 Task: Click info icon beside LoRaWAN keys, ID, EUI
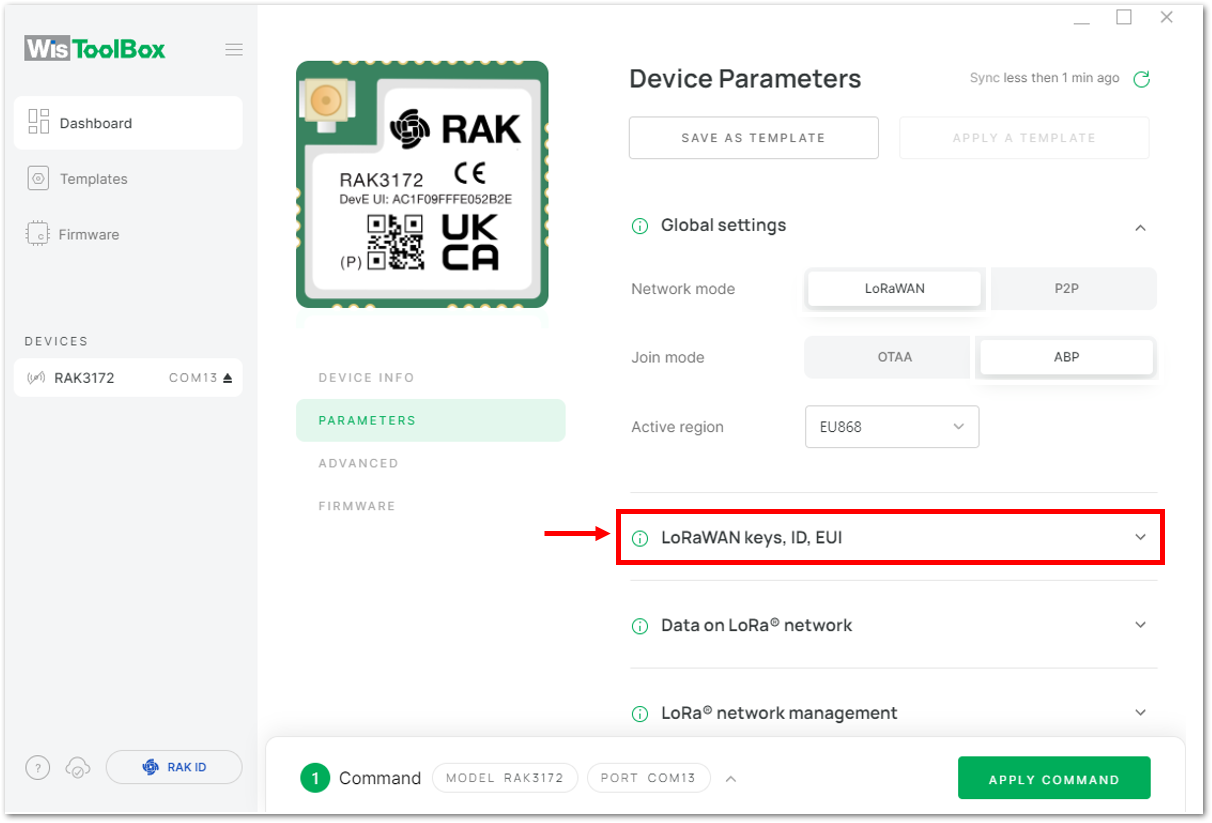(x=640, y=538)
